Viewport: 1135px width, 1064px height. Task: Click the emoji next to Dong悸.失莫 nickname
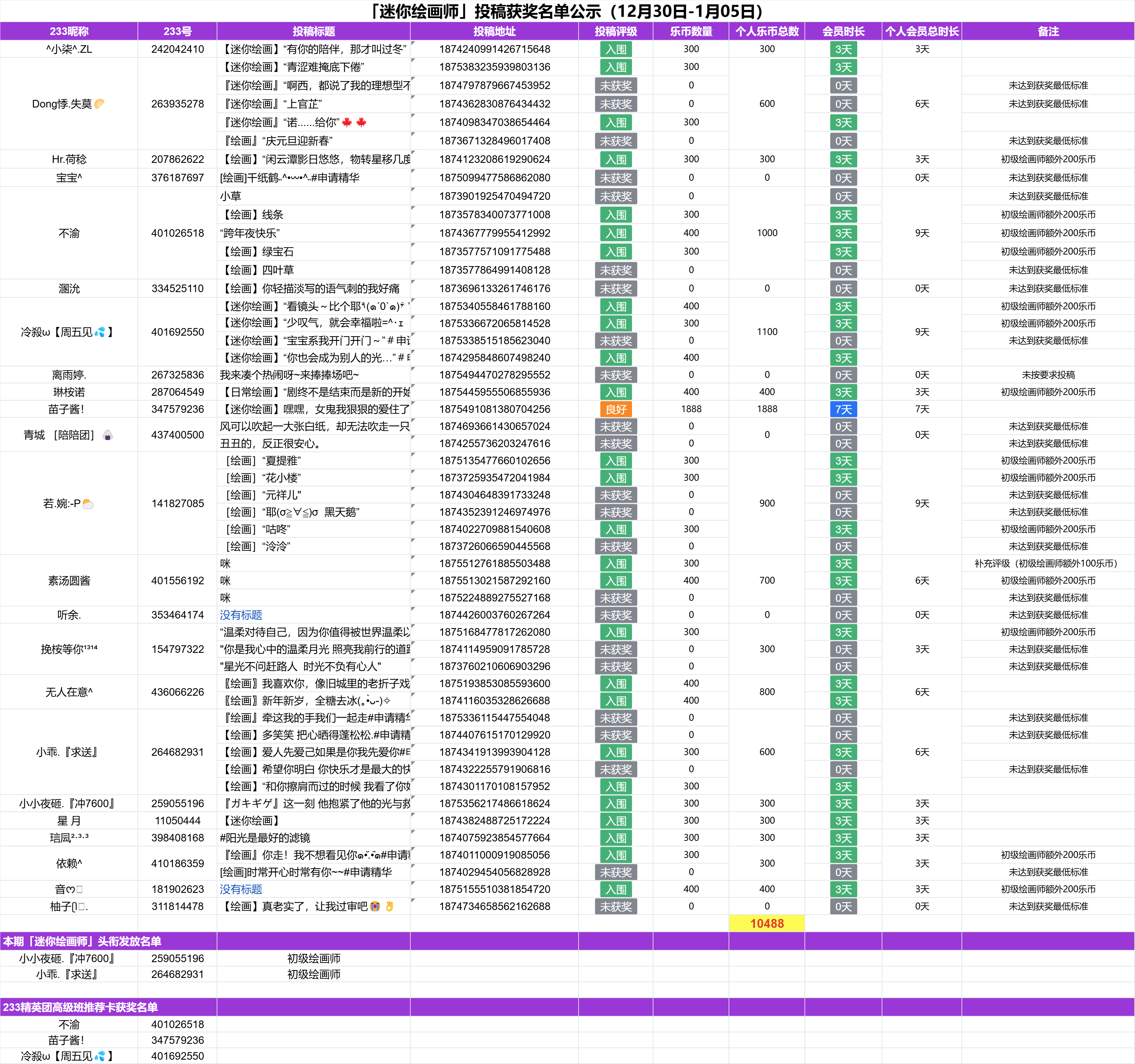pos(99,104)
